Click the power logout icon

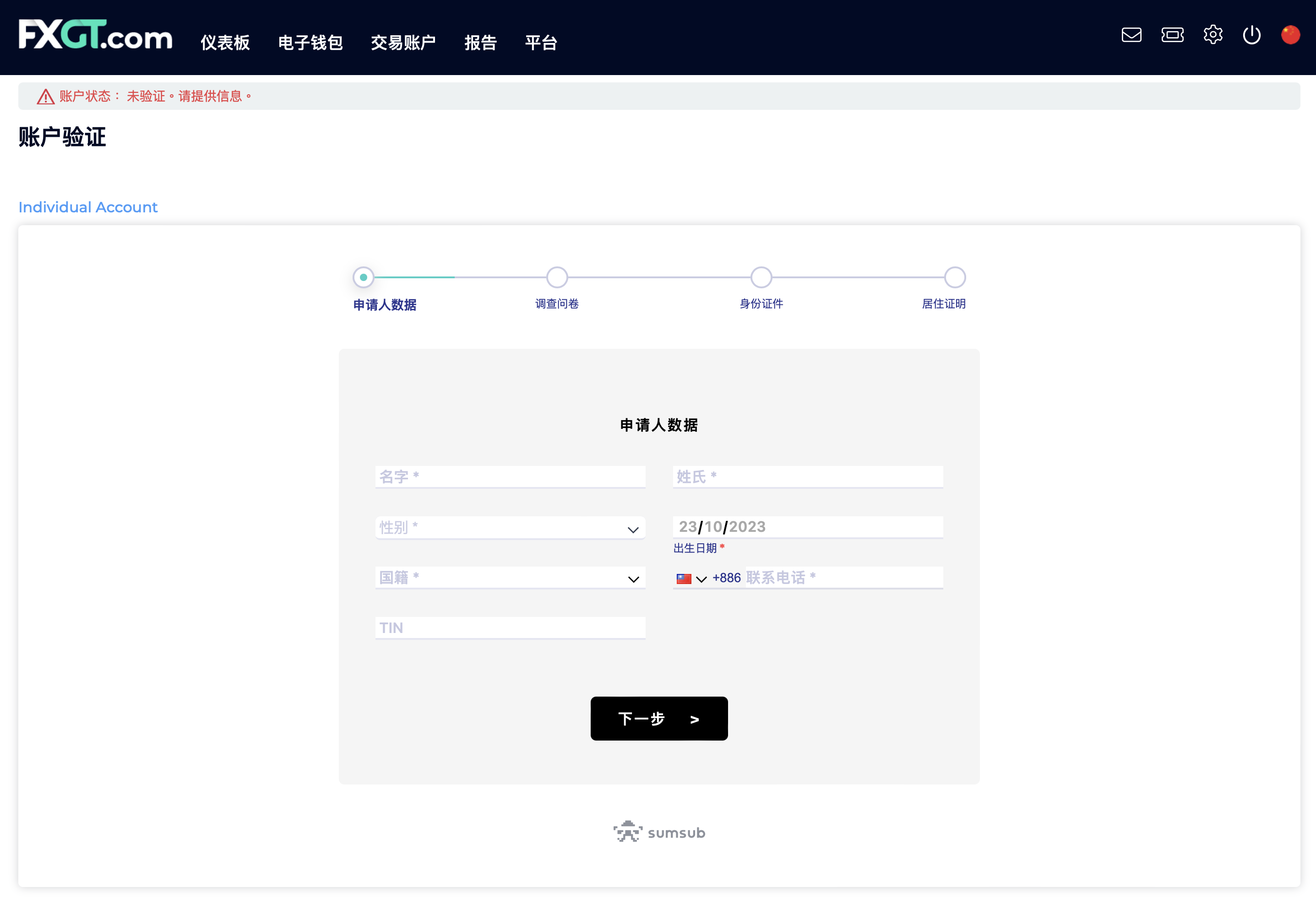coord(1251,35)
